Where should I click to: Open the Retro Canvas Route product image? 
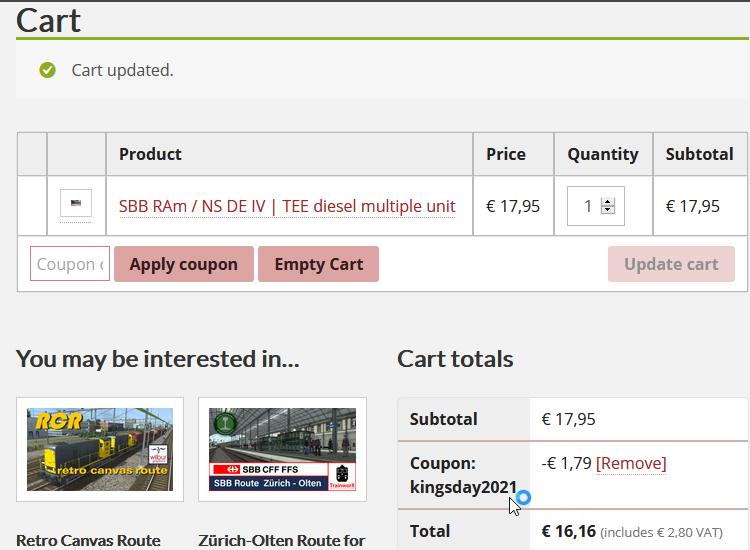[x=100, y=450]
